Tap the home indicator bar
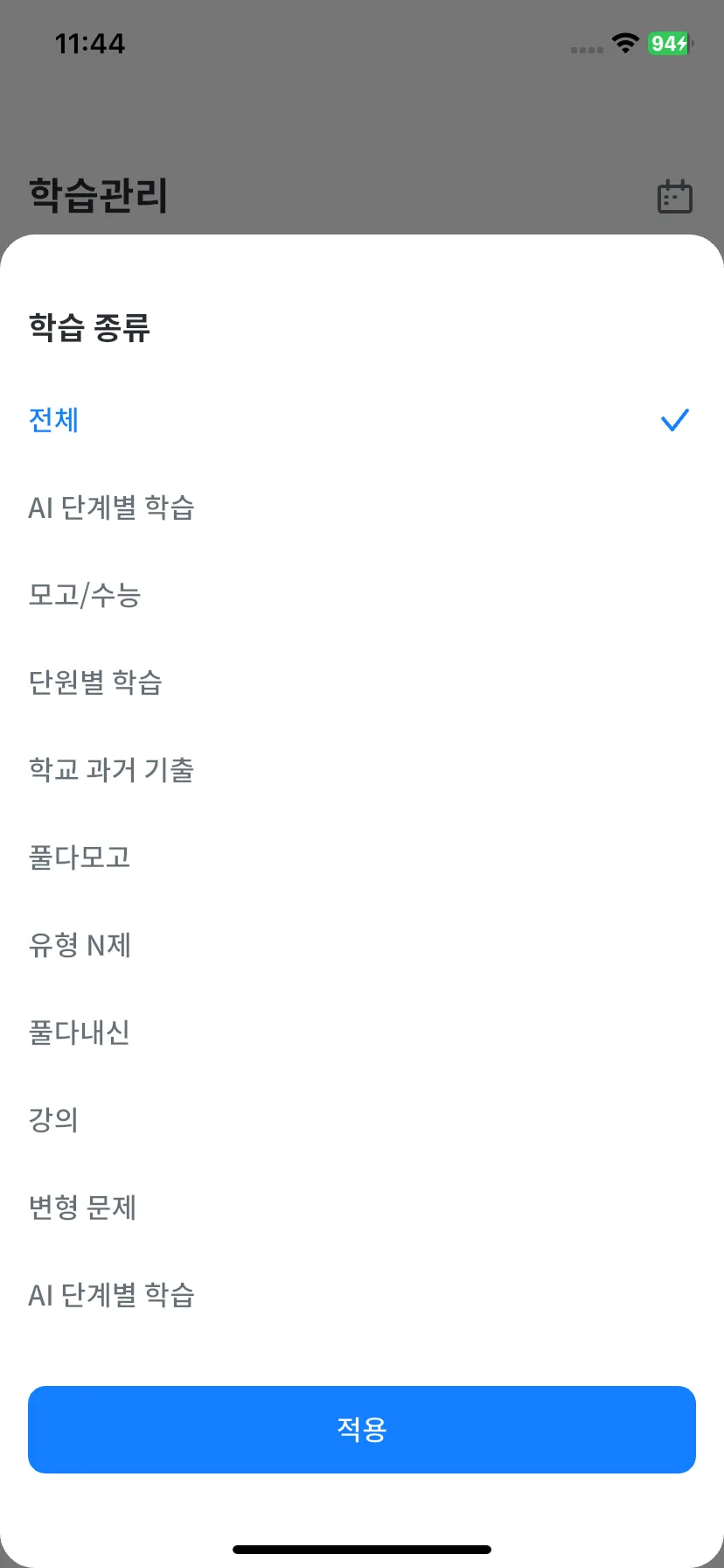The height and width of the screenshot is (1568, 724). [x=362, y=1550]
